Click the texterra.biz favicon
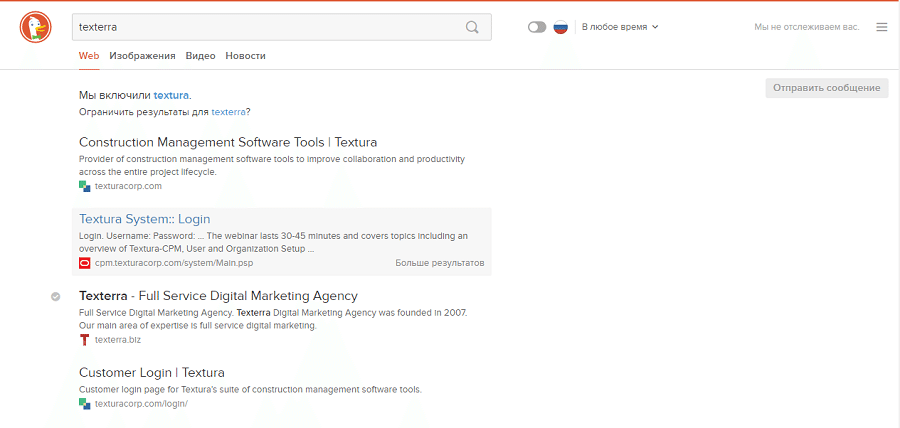The image size is (900, 428). click(x=85, y=340)
